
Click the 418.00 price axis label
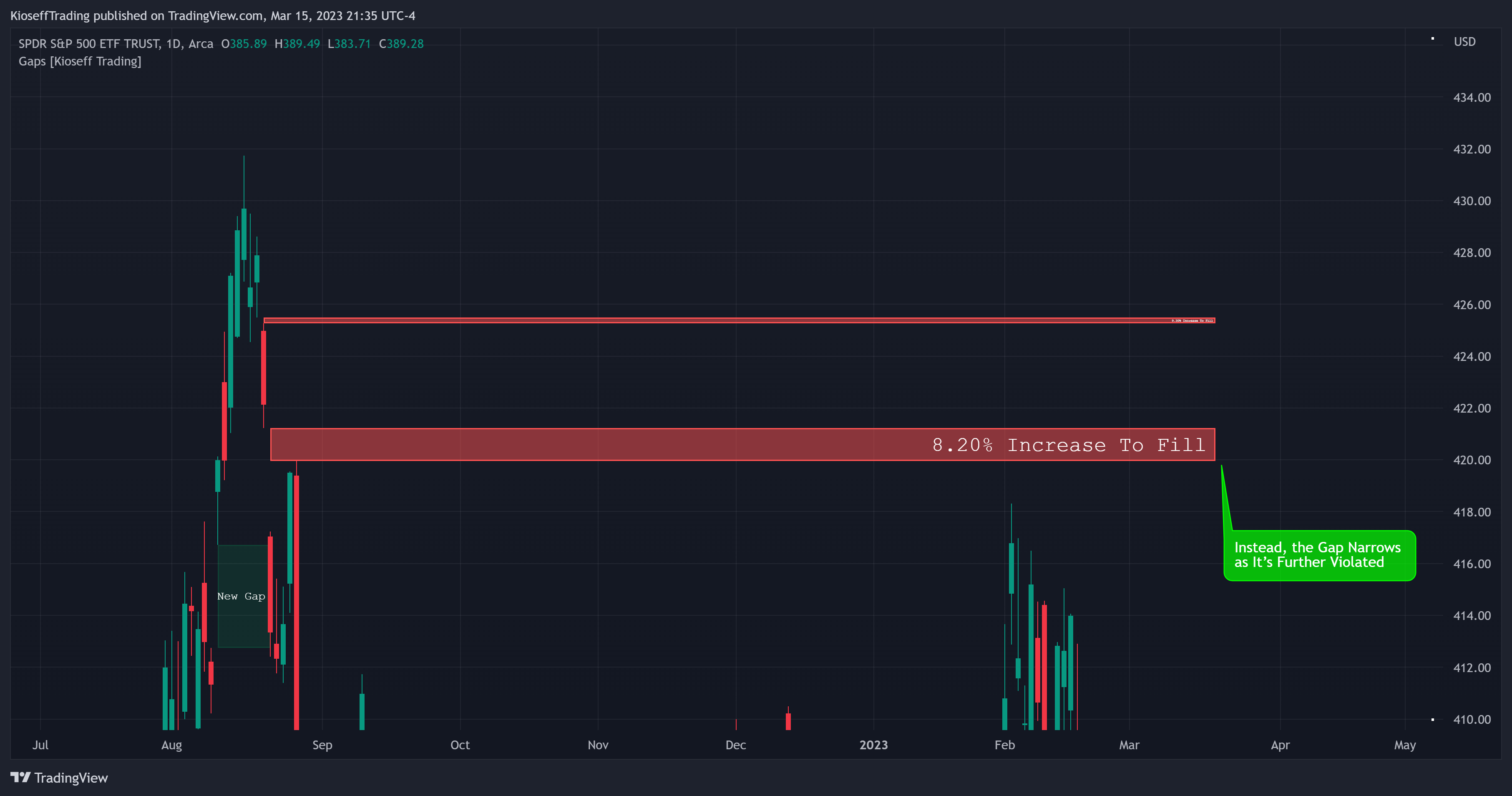(1472, 512)
